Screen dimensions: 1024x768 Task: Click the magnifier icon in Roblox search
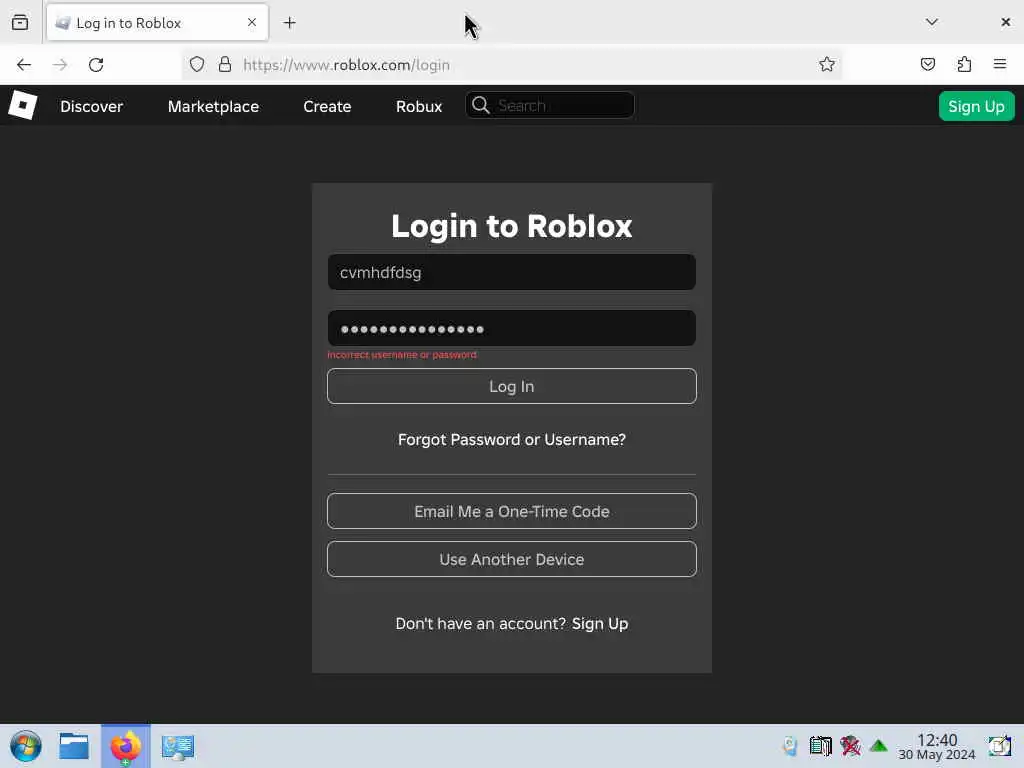pyautogui.click(x=481, y=105)
